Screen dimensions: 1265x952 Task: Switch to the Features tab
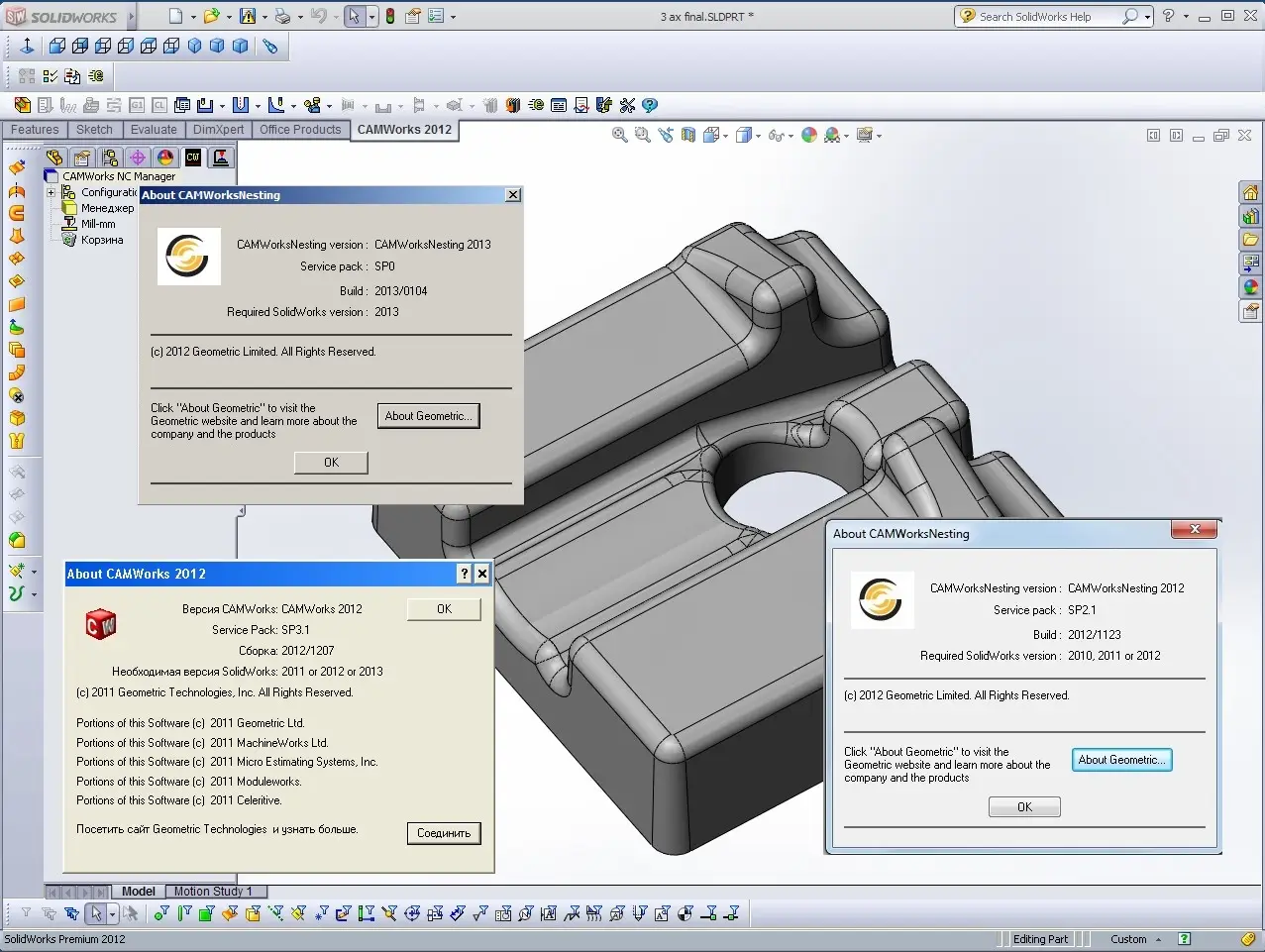(35, 130)
